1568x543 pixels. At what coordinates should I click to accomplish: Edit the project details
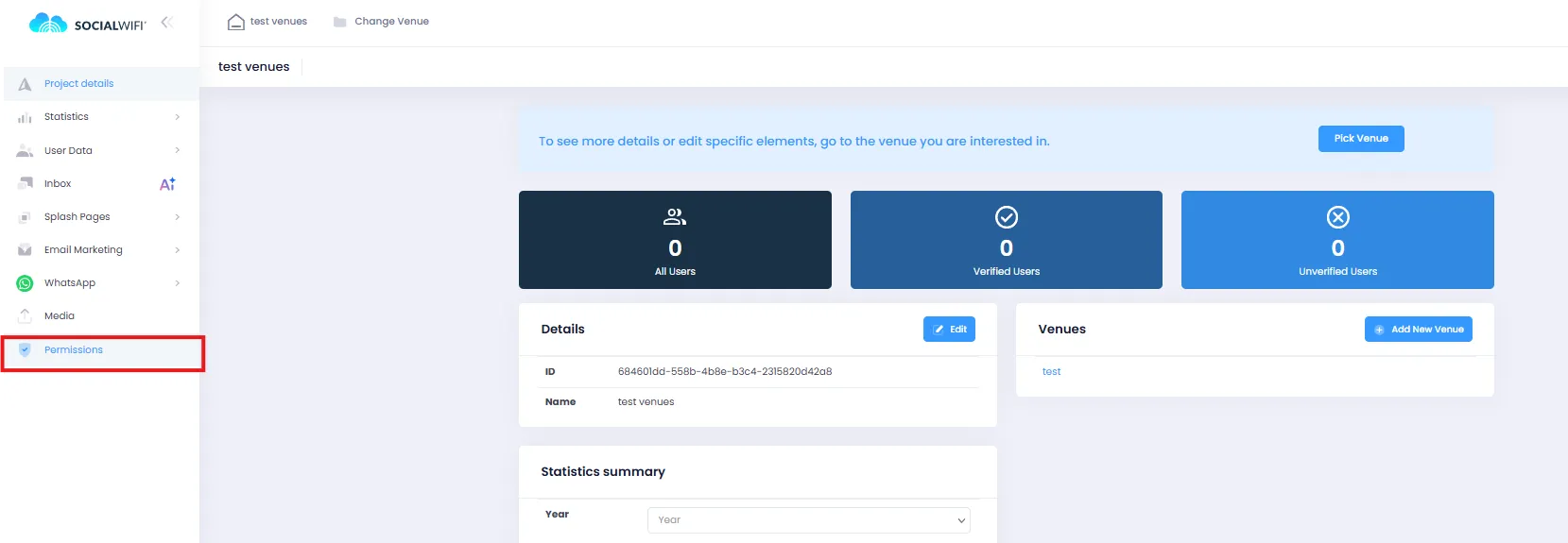click(949, 330)
